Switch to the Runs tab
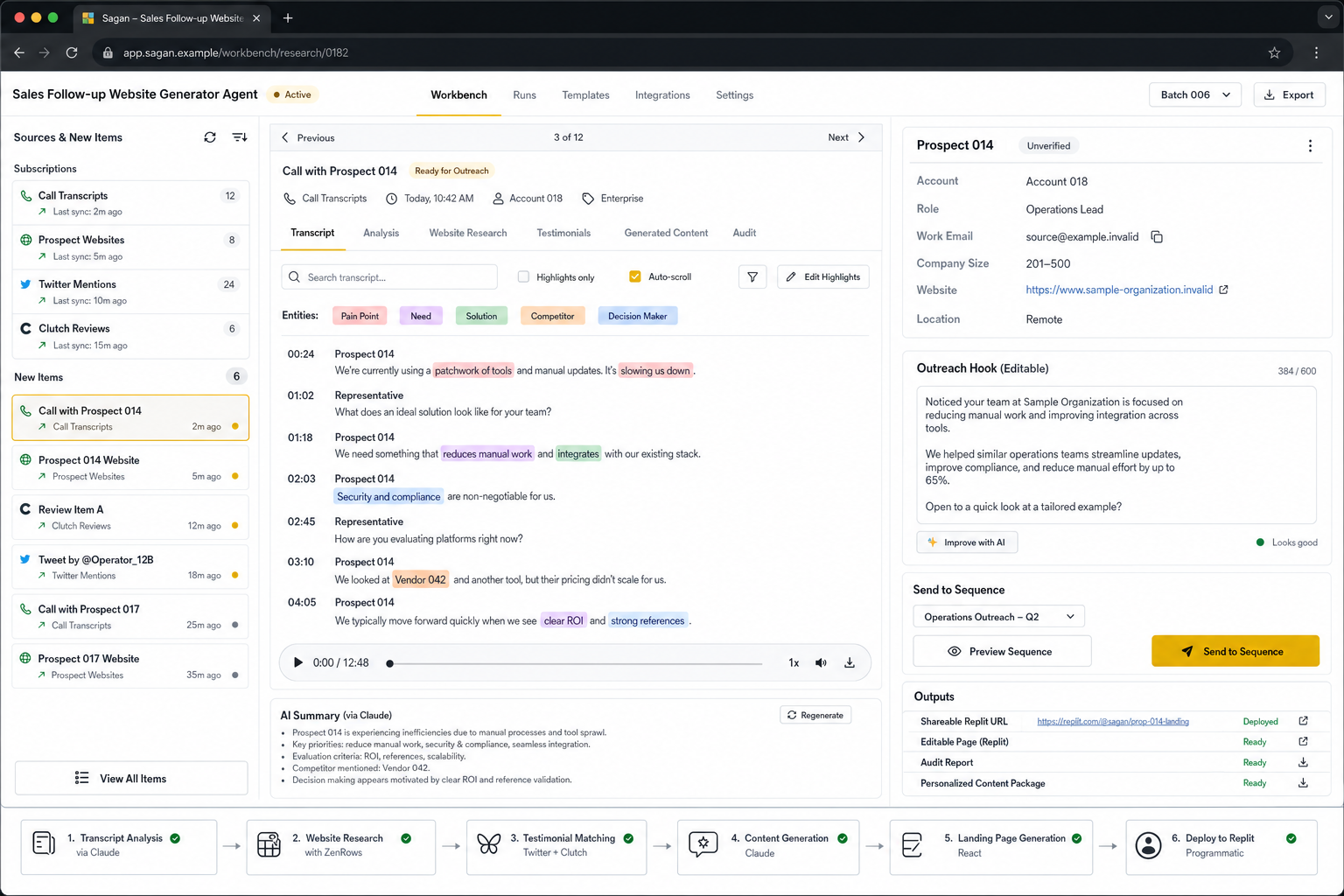Image resolution: width=1344 pixels, height=896 pixels. (x=524, y=94)
